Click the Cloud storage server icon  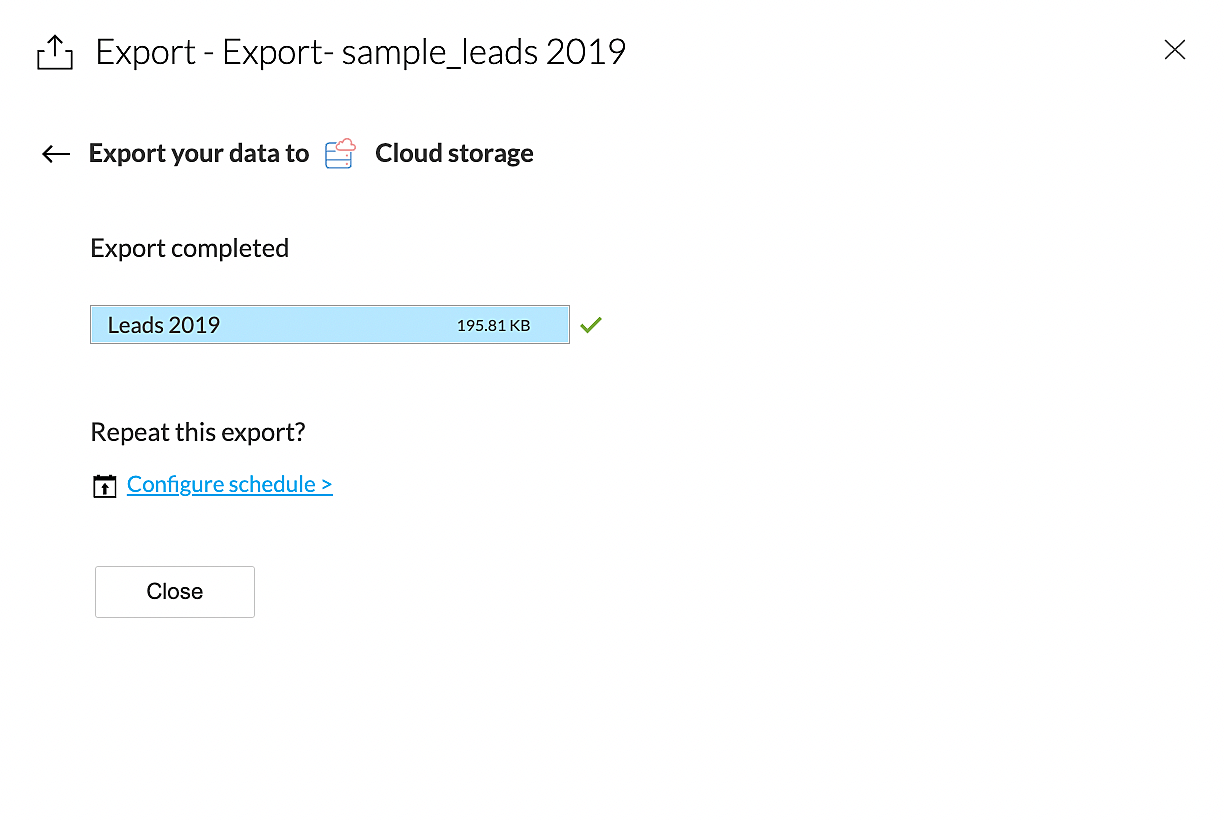[341, 154]
